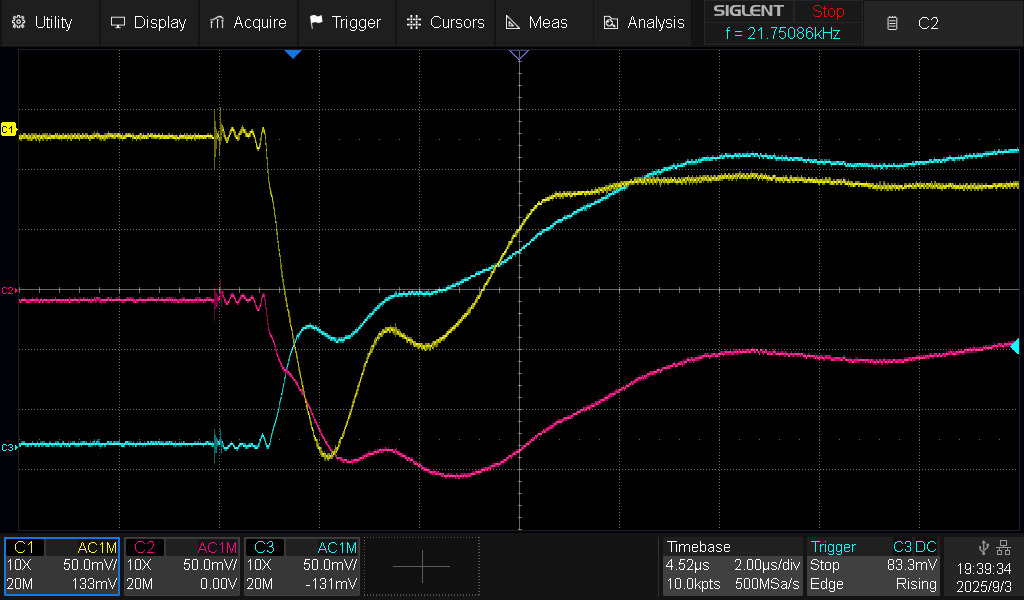Click the clipboard icon beside C2 label
Image resolution: width=1024 pixels, height=600 pixels.
pyautogui.click(x=892, y=23)
